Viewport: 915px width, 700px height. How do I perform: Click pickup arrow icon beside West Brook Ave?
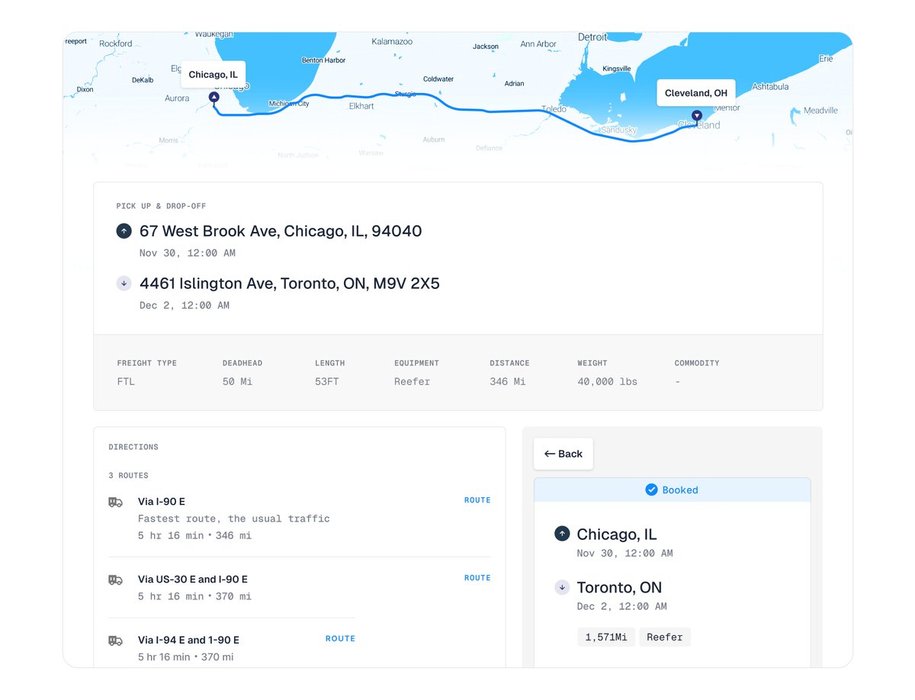(x=124, y=231)
